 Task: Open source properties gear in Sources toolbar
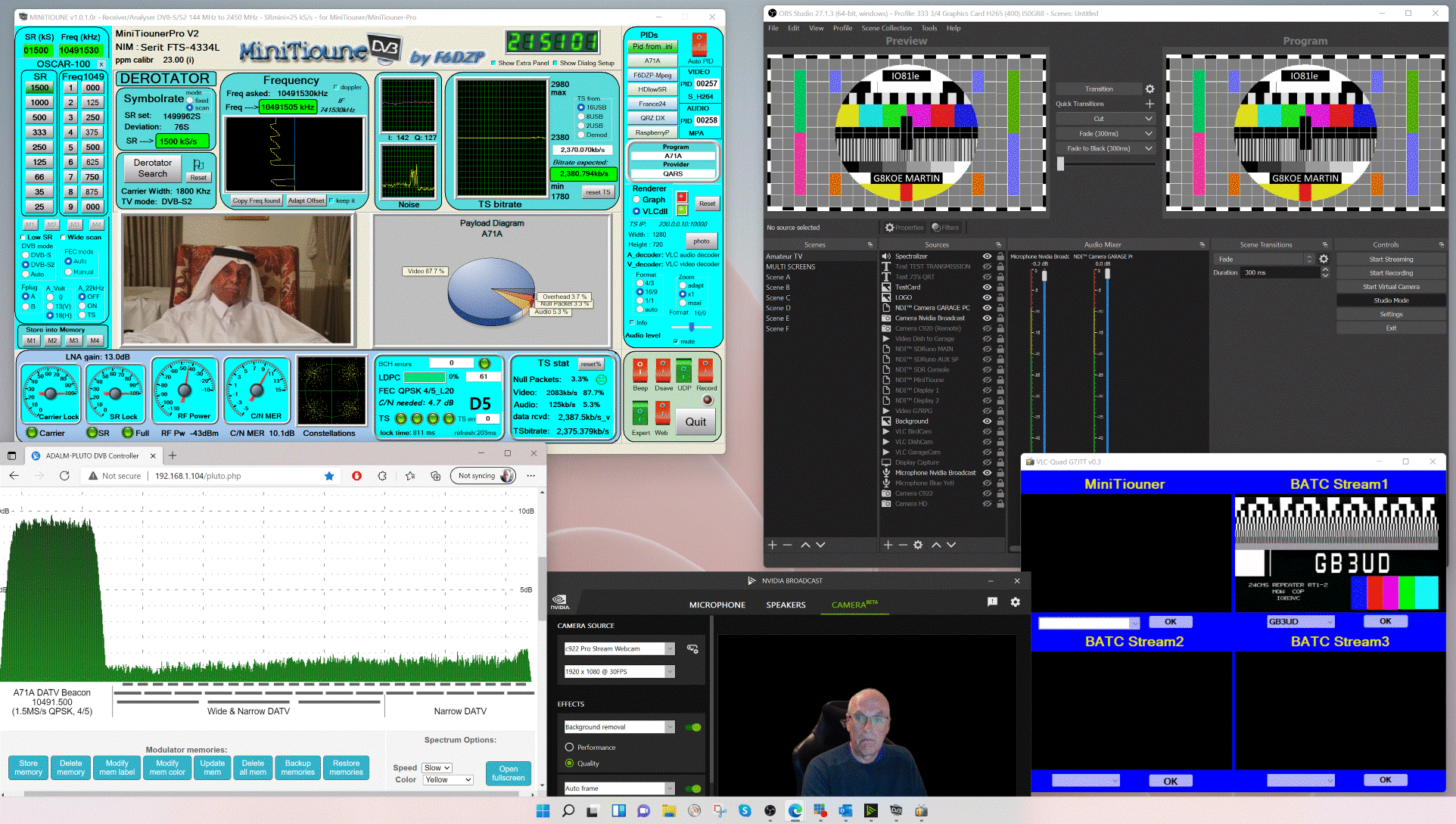pos(918,545)
